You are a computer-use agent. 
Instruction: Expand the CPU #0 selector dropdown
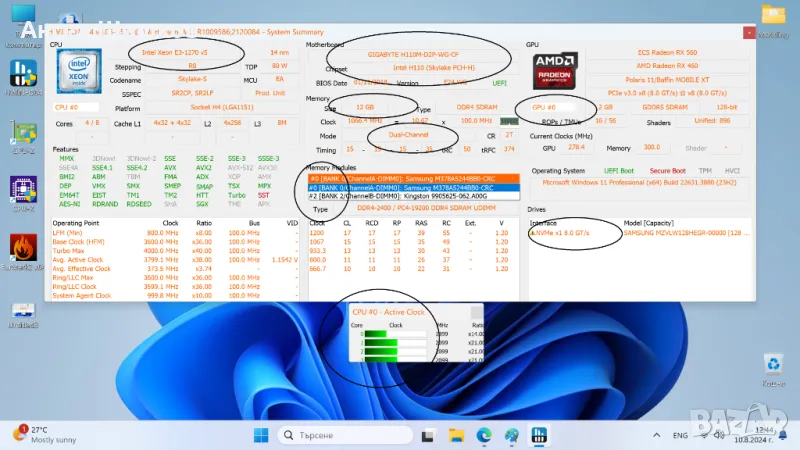(78, 106)
